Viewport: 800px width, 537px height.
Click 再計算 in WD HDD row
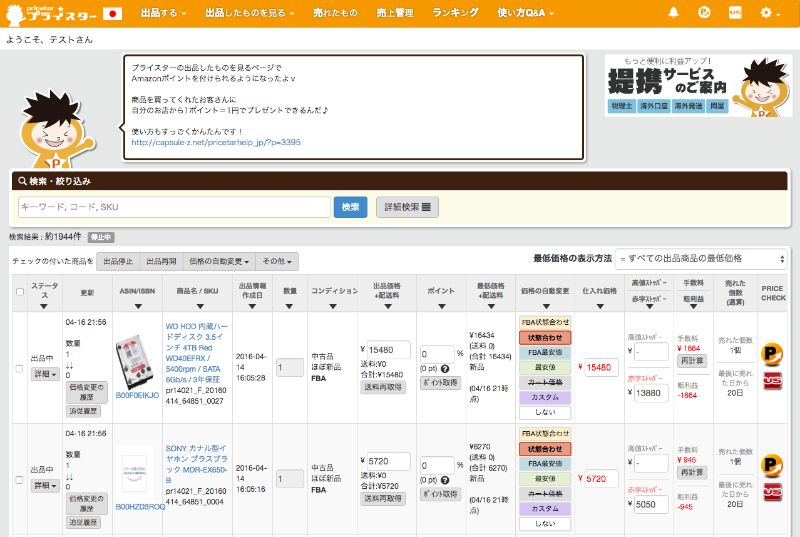coord(692,361)
